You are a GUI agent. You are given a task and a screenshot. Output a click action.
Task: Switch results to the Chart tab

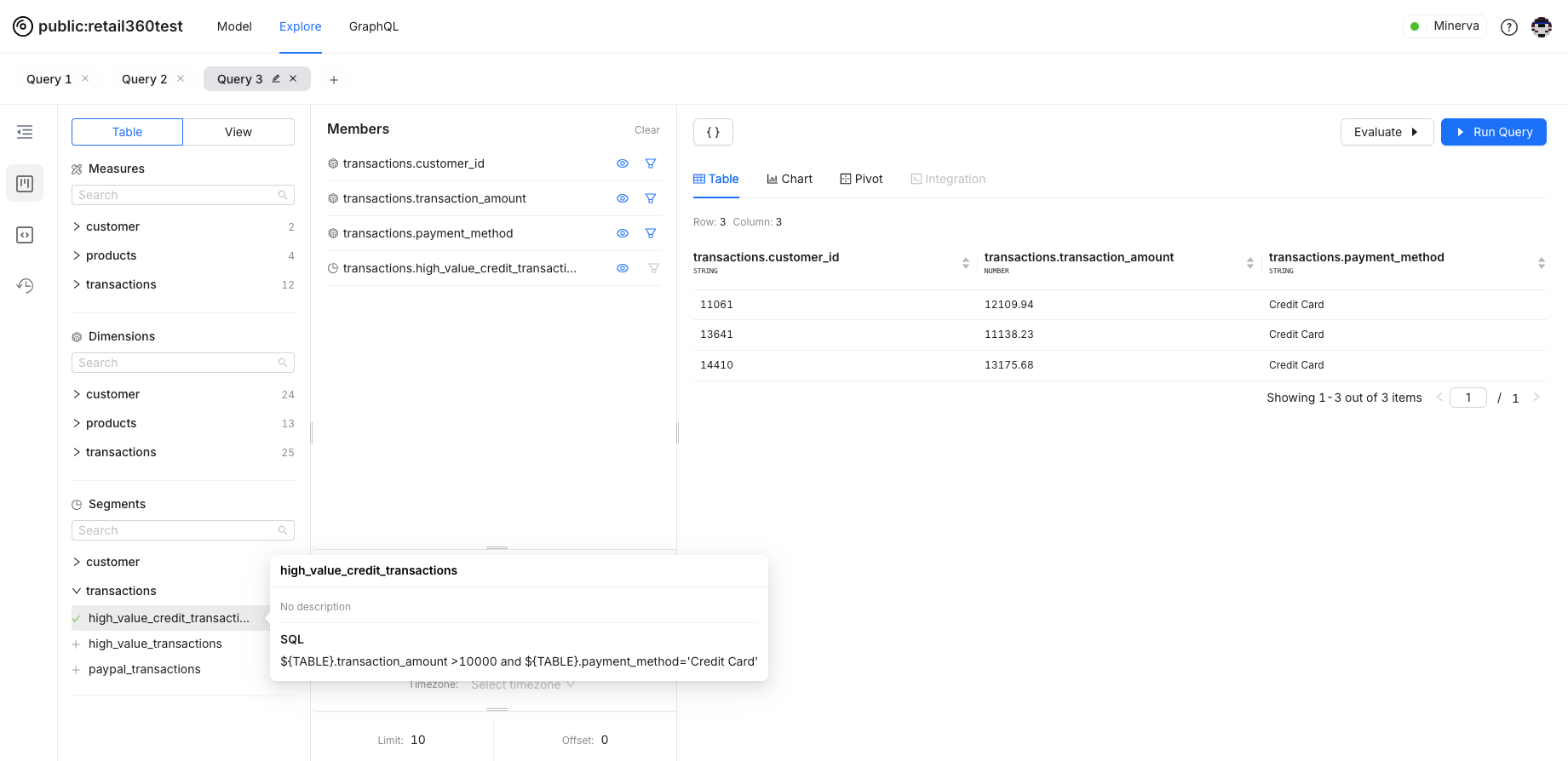(790, 179)
